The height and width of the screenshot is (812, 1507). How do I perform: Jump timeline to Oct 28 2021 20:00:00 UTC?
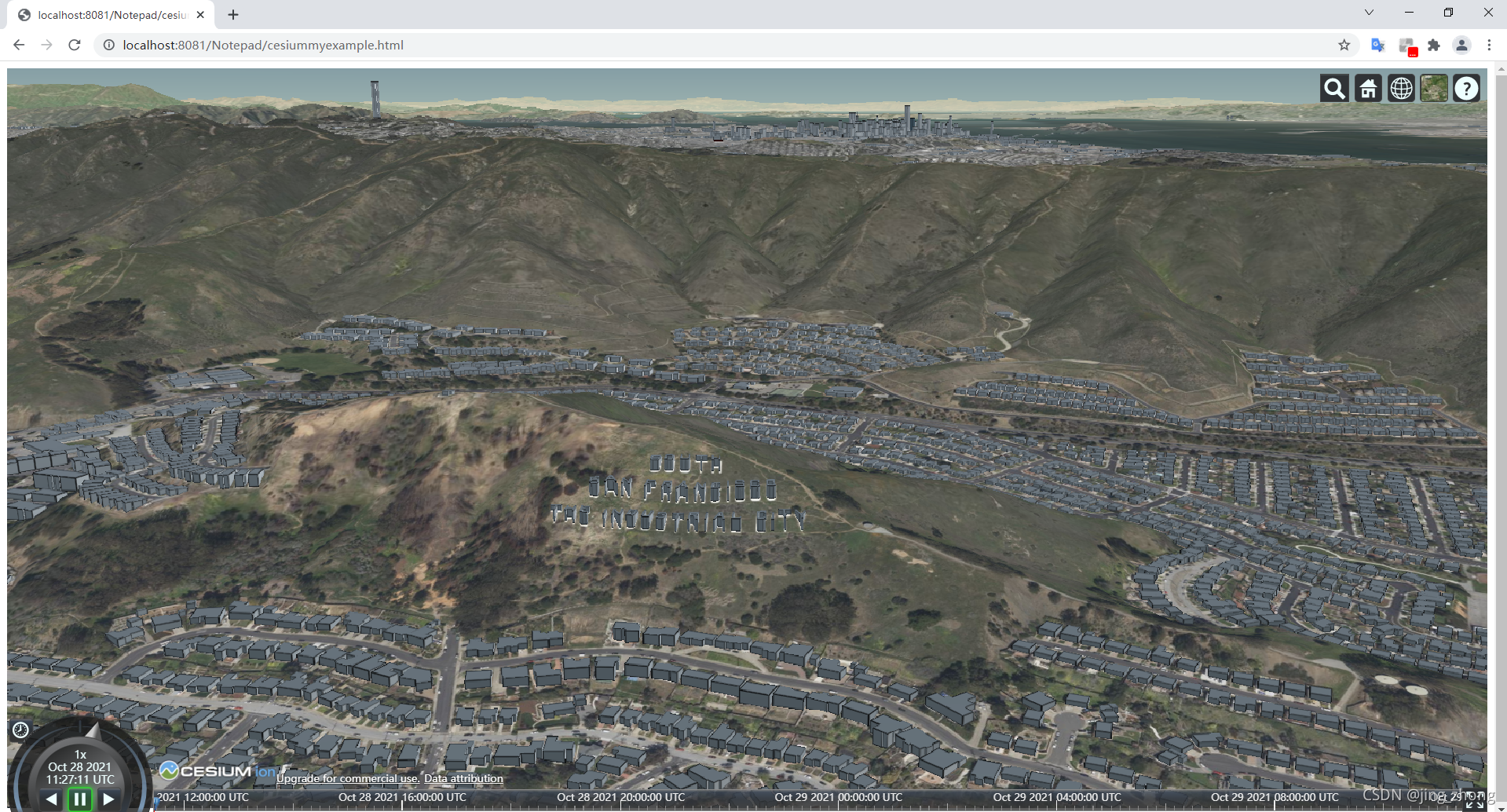tap(620, 798)
